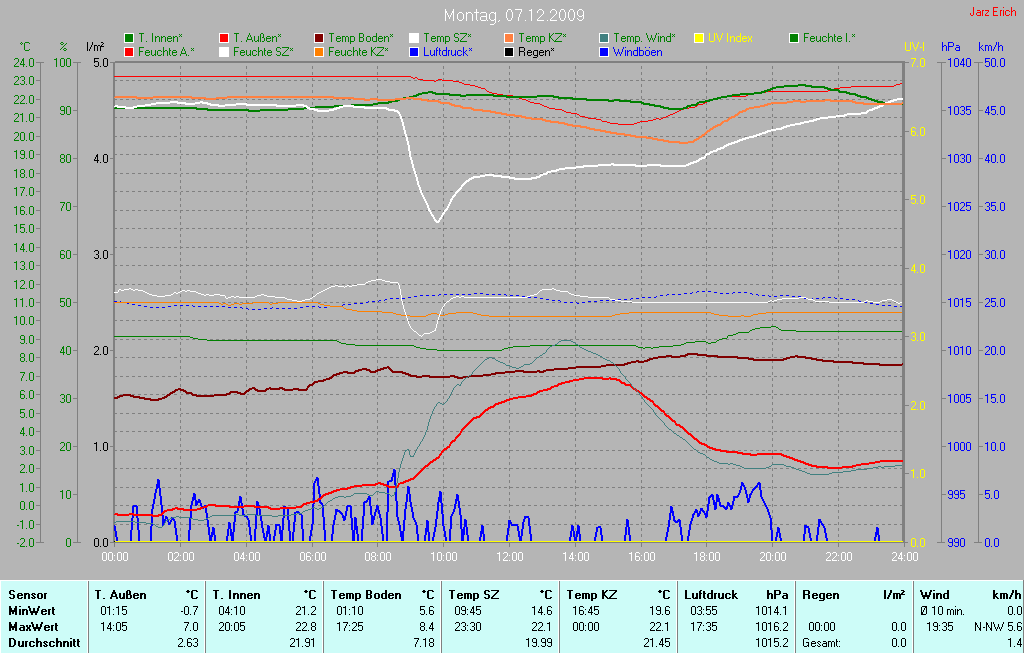The image size is (1024, 653).
Task: Click the Feuchte A. red legend swatch
Action: [129, 52]
